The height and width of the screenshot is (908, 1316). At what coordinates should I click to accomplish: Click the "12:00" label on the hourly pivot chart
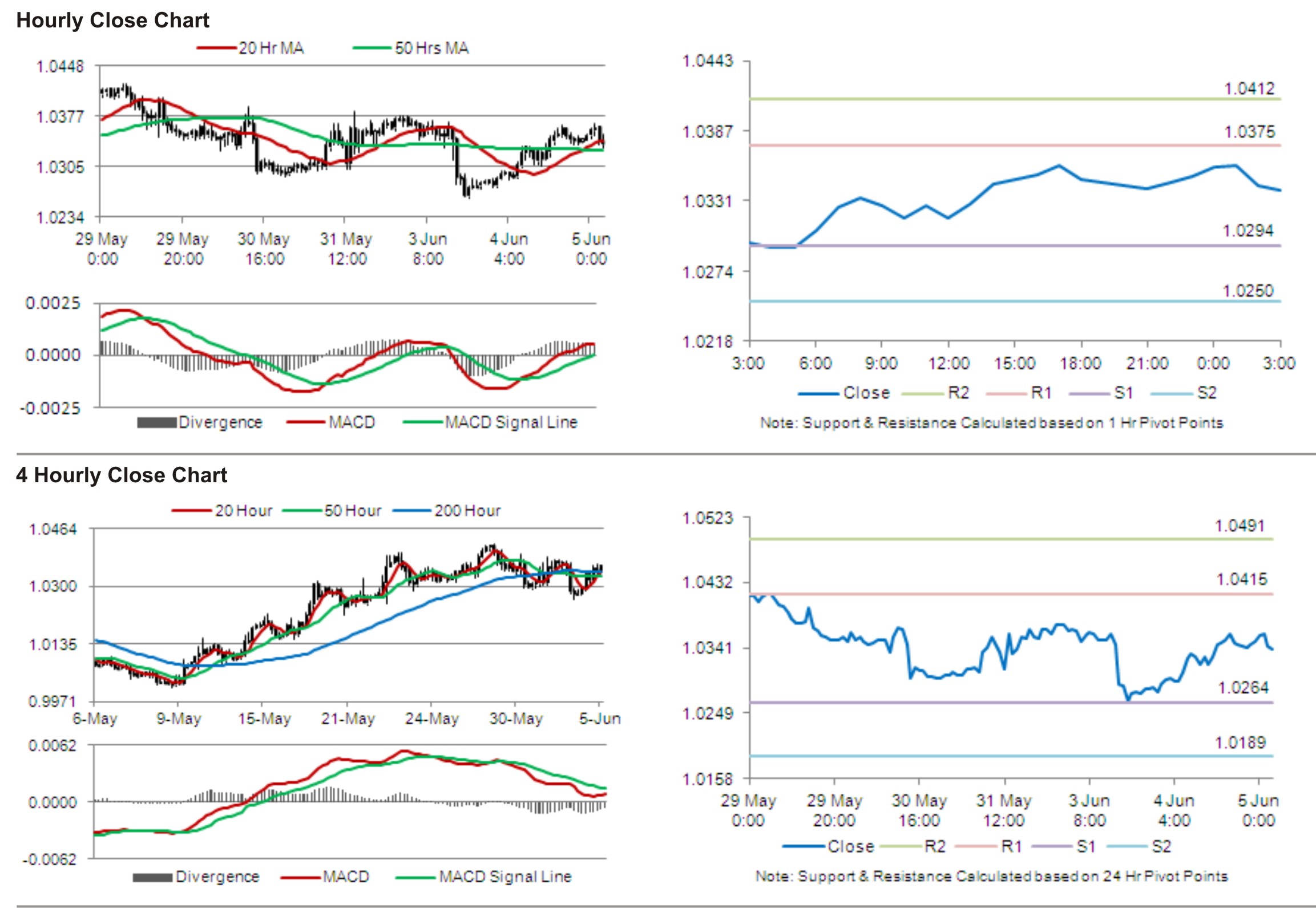(948, 363)
